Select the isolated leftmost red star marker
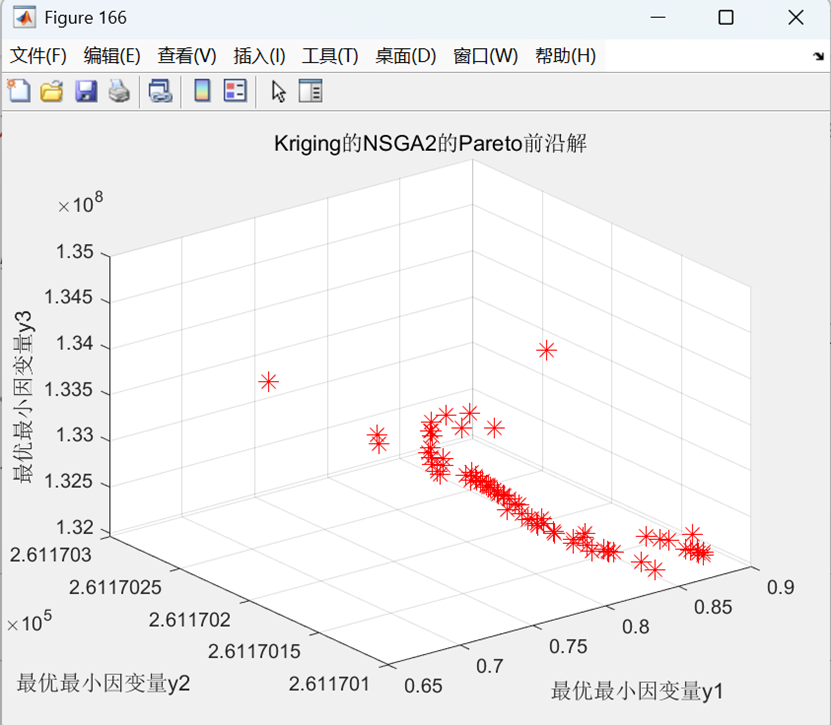831x725 pixels. [269, 382]
